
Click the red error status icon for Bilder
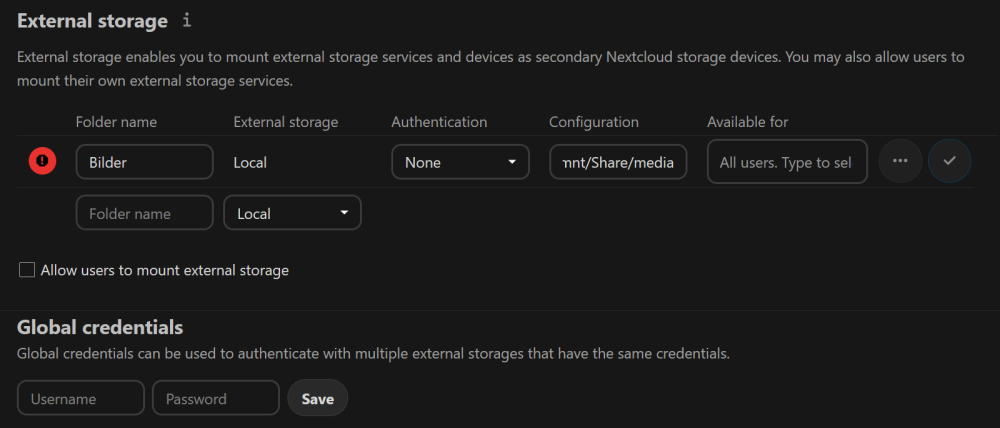[x=42, y=161]
